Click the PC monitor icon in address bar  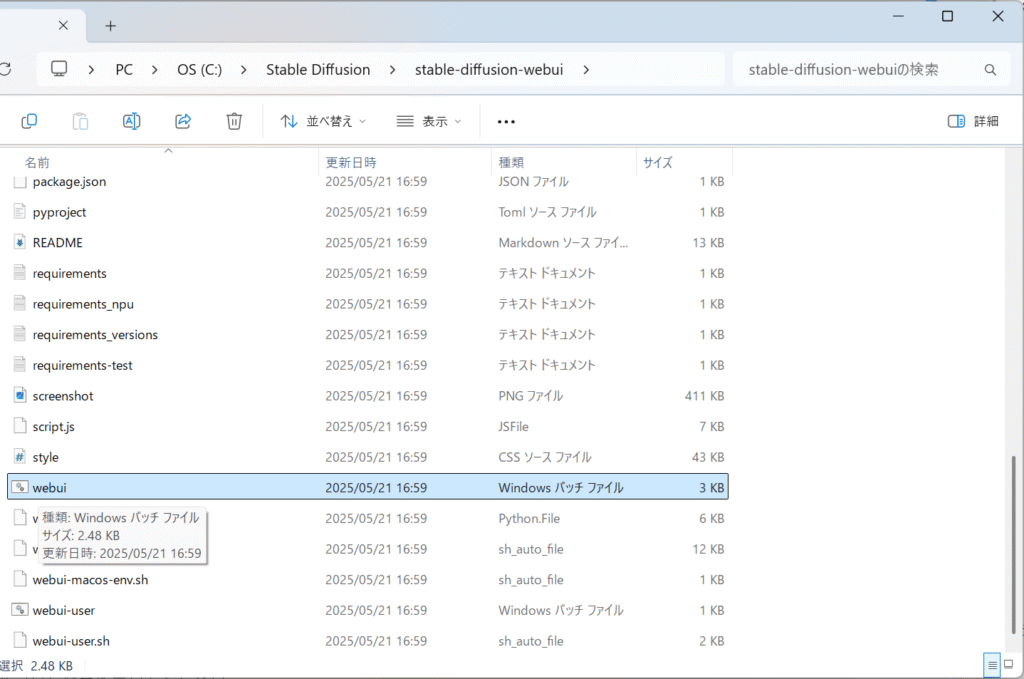click(x=59, y=70)
